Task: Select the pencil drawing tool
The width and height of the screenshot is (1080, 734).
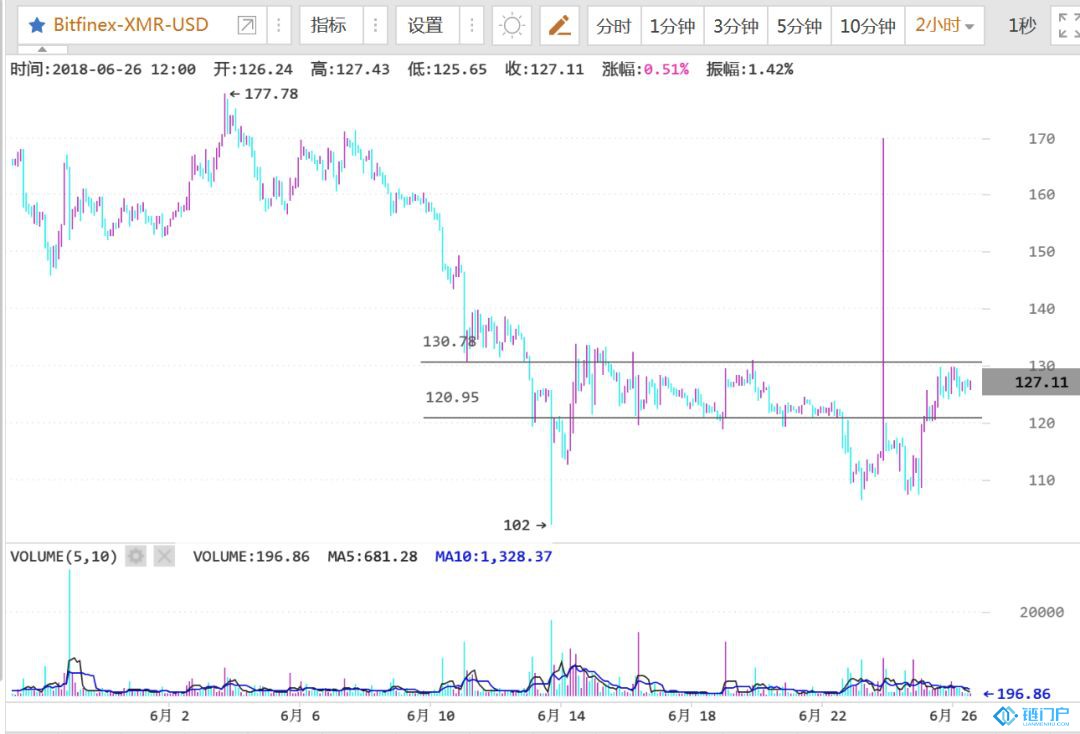Action: point(559,25)
